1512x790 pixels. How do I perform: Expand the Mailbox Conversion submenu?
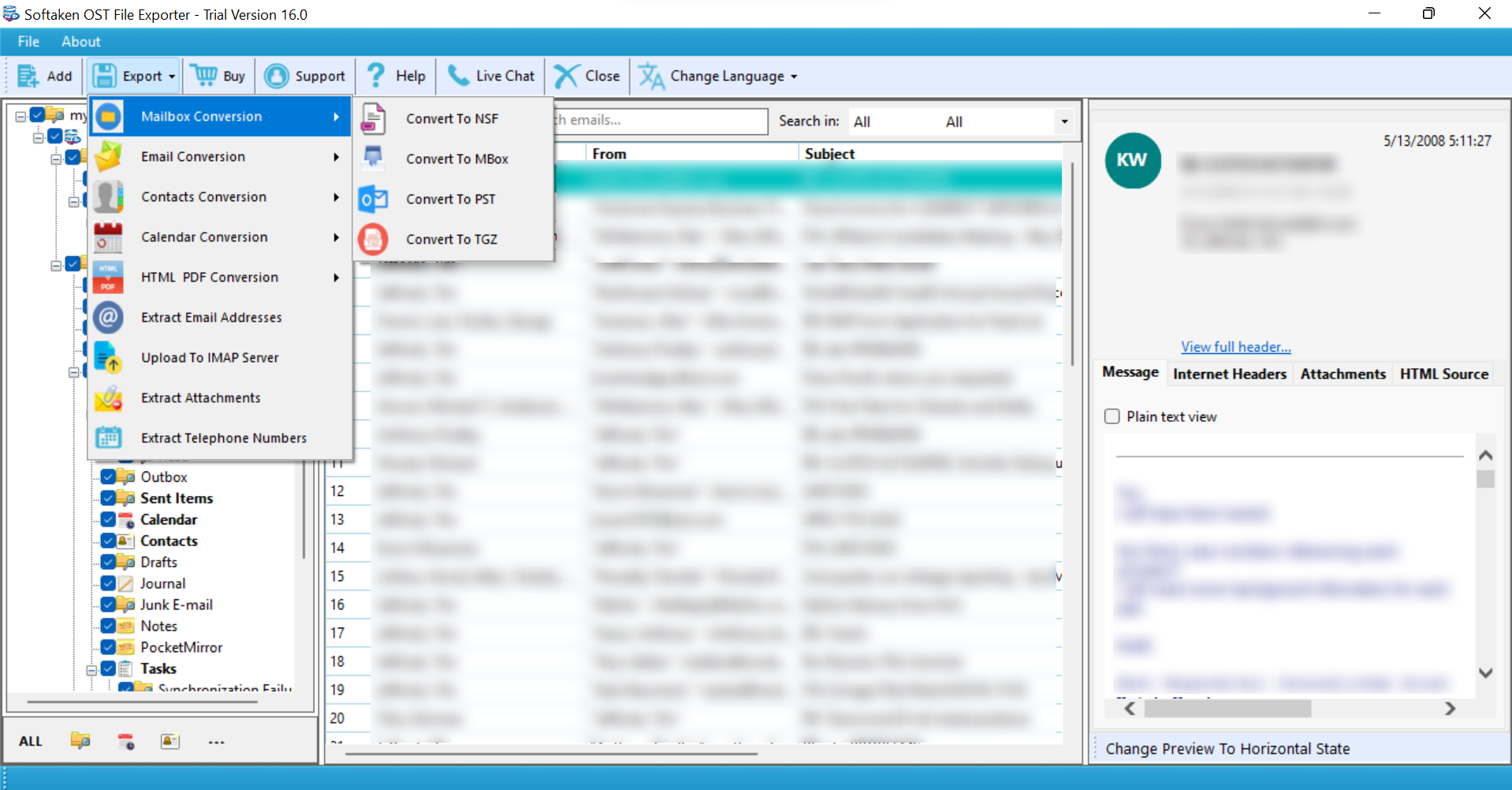point(220,117)
